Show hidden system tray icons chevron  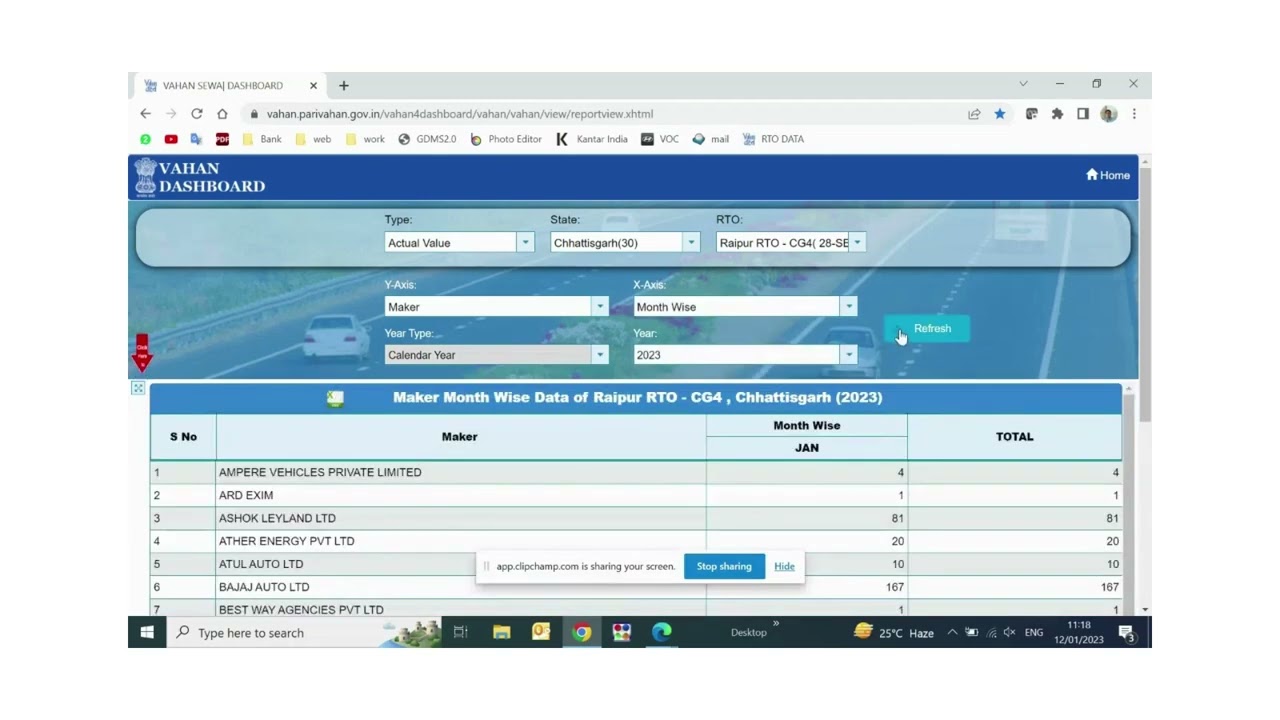coord(952,632)
